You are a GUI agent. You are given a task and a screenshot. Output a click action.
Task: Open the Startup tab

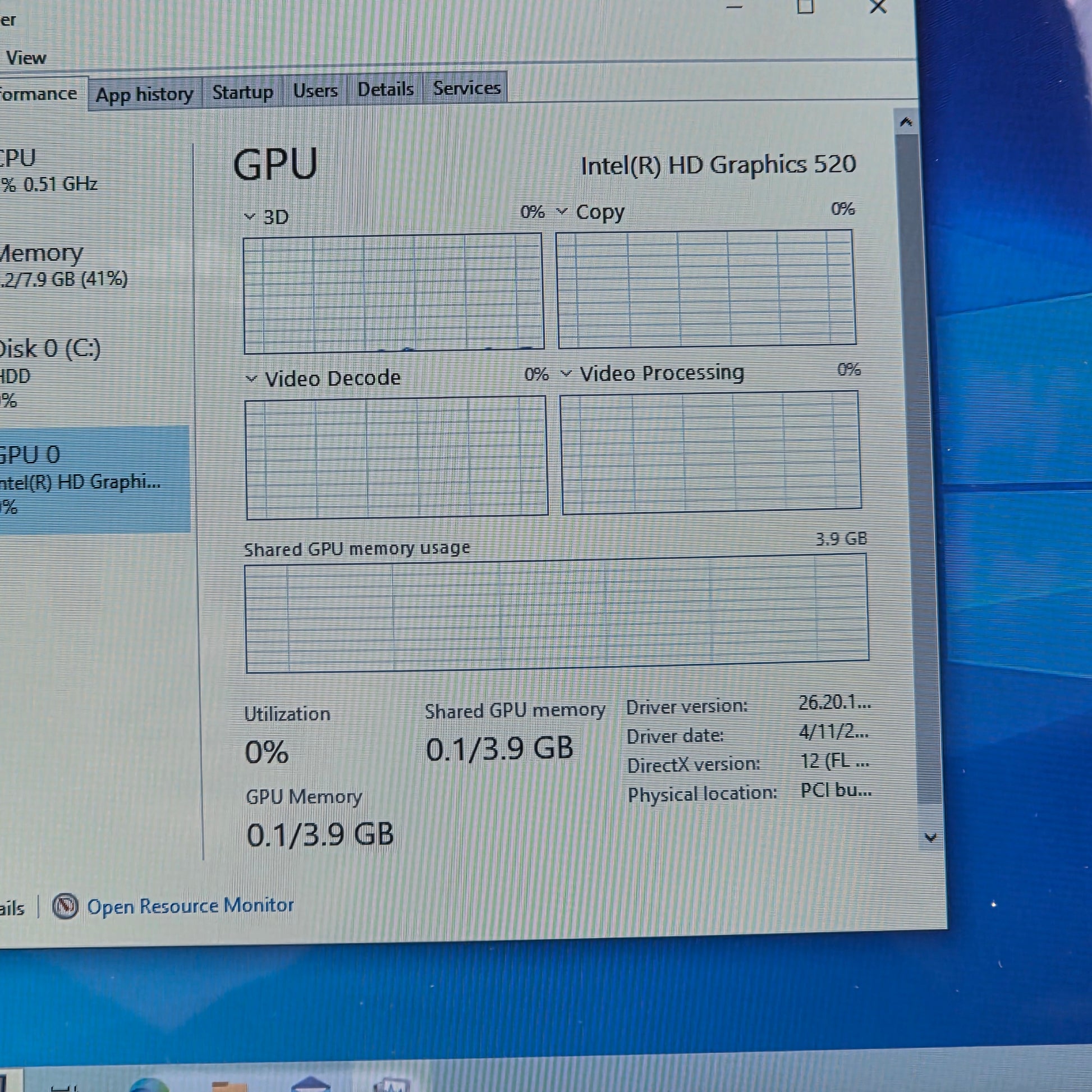pyautogui.click(x=242, y=91)
